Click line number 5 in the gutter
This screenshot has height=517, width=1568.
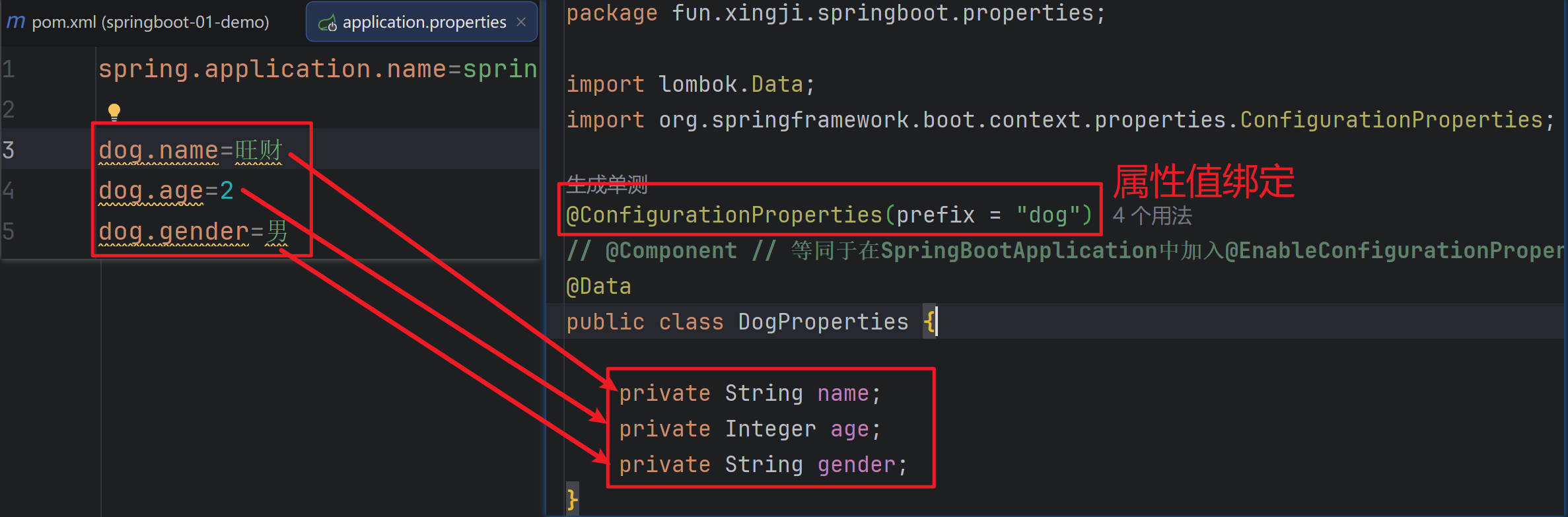point(9,232)
